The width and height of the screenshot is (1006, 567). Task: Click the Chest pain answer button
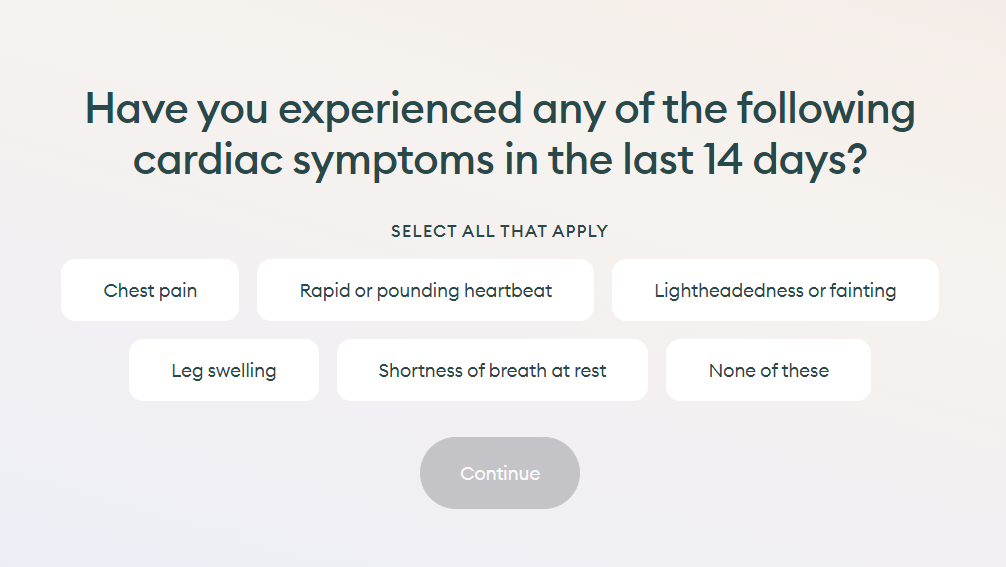coord(150,291)
